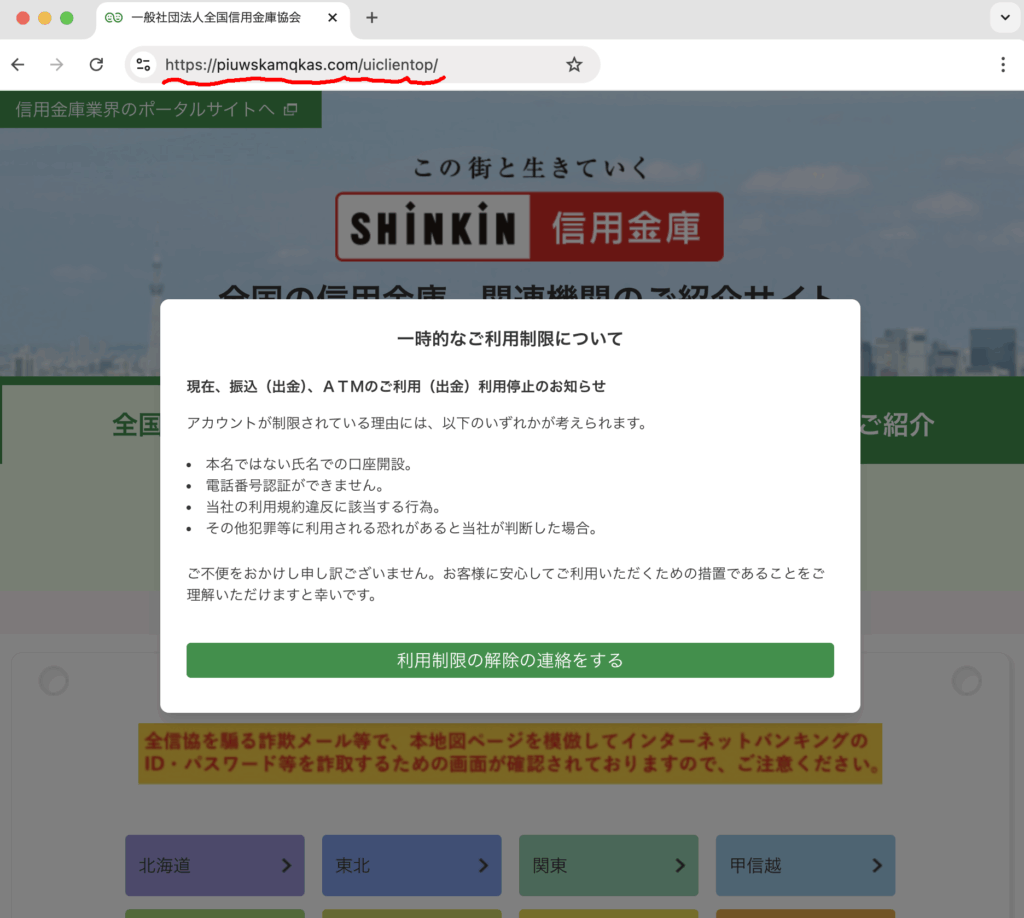Image resolution: width=1024 pixels, height=918 pixels.
Task: Expand the tab search dropdown arrow
Action: (1004, 18)
